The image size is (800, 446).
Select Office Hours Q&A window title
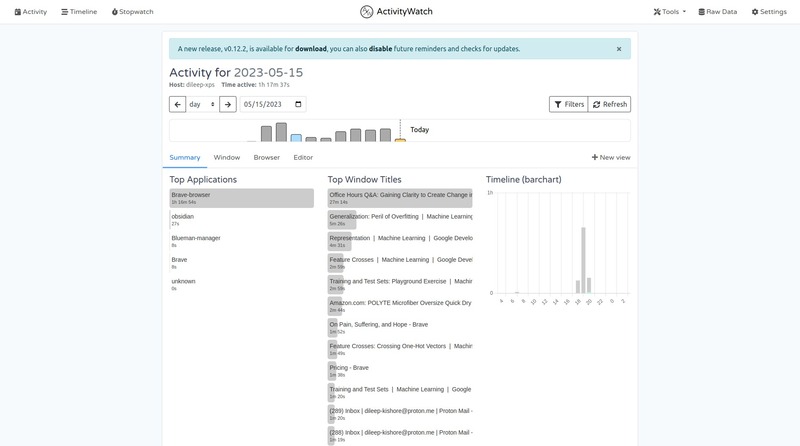pyautogui.click(x=400, y=198)
